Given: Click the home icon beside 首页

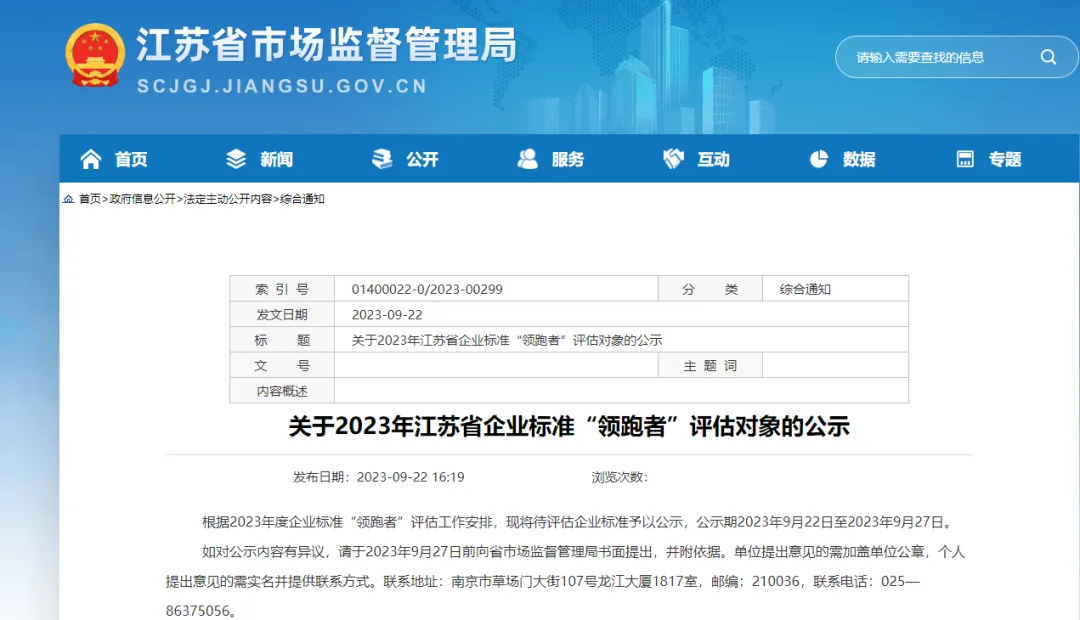Looking at the screenshot, I should click(x=91, y=159).
